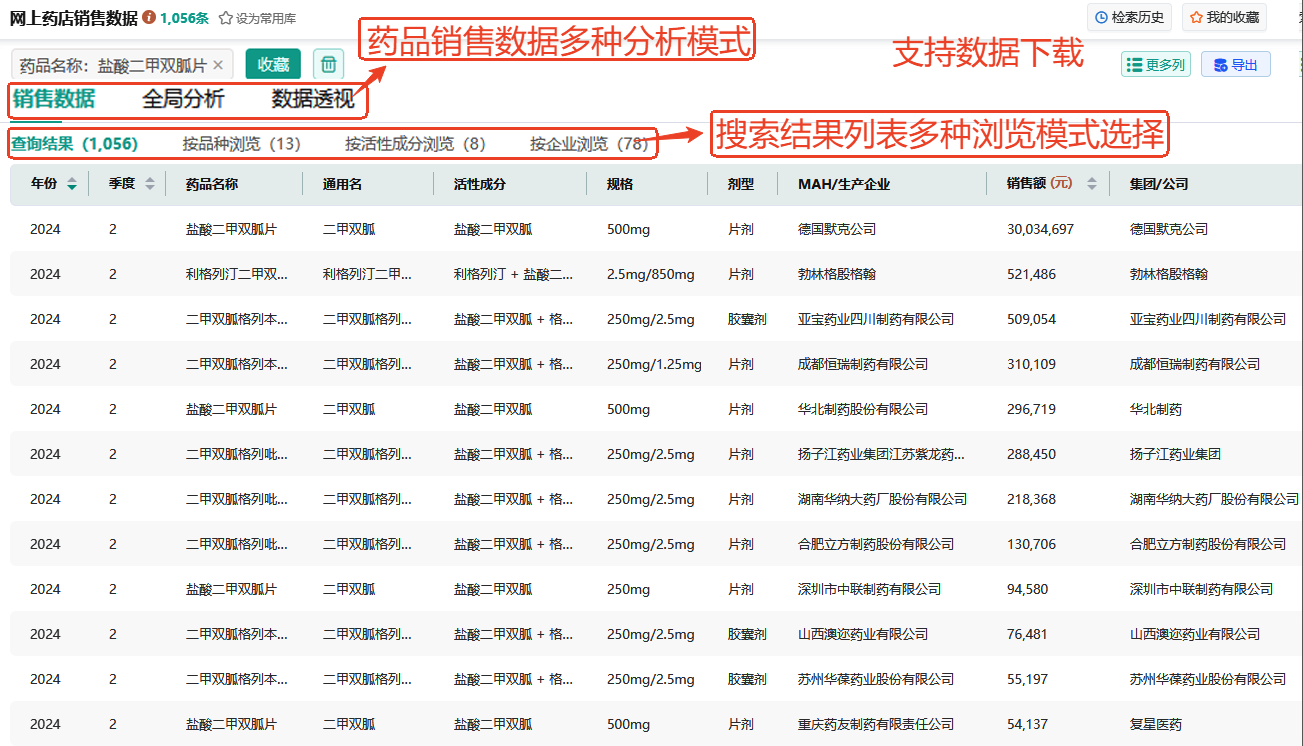Open 按活性成分浏览 (8) view
This screenshot has height=746, width=1303.
(x=415, y=144)
